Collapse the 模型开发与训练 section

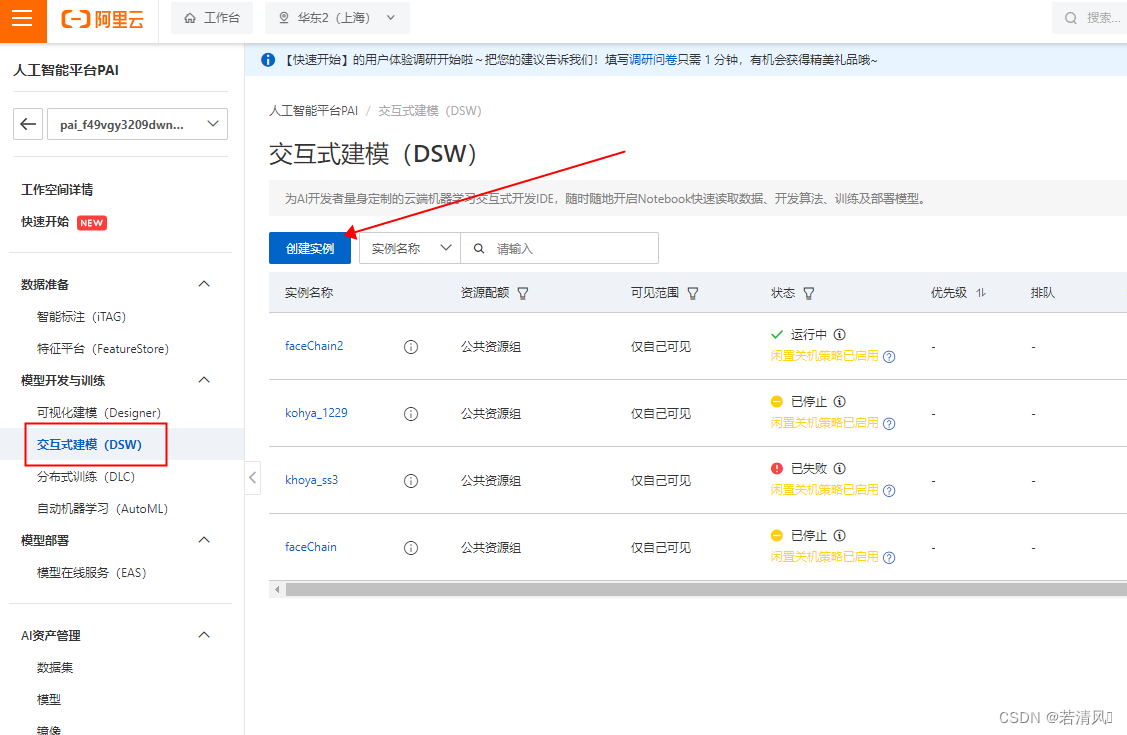(x=204, y=380)
